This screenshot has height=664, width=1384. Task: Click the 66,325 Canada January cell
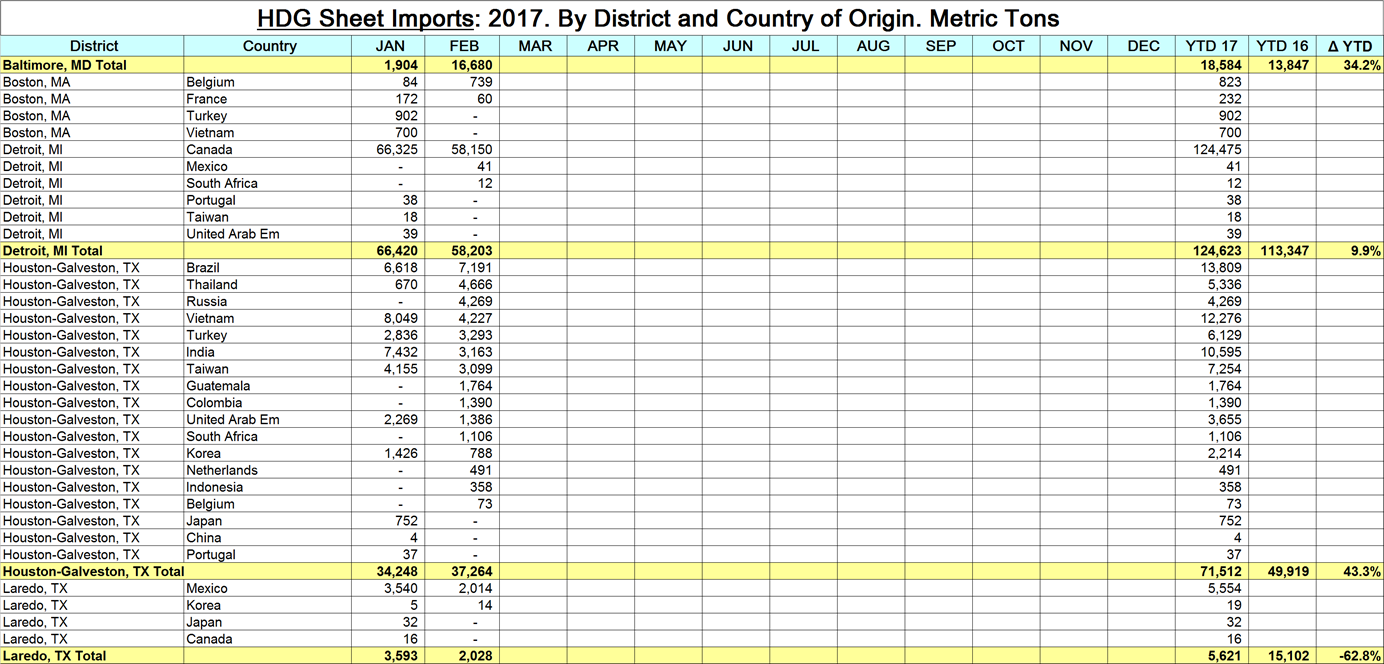pyautogui.click(x=392, y=150)
